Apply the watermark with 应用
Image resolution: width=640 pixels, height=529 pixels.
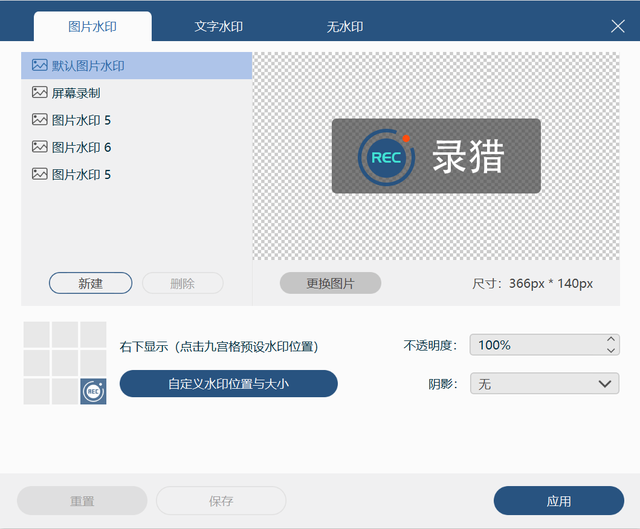click(559, 500)
